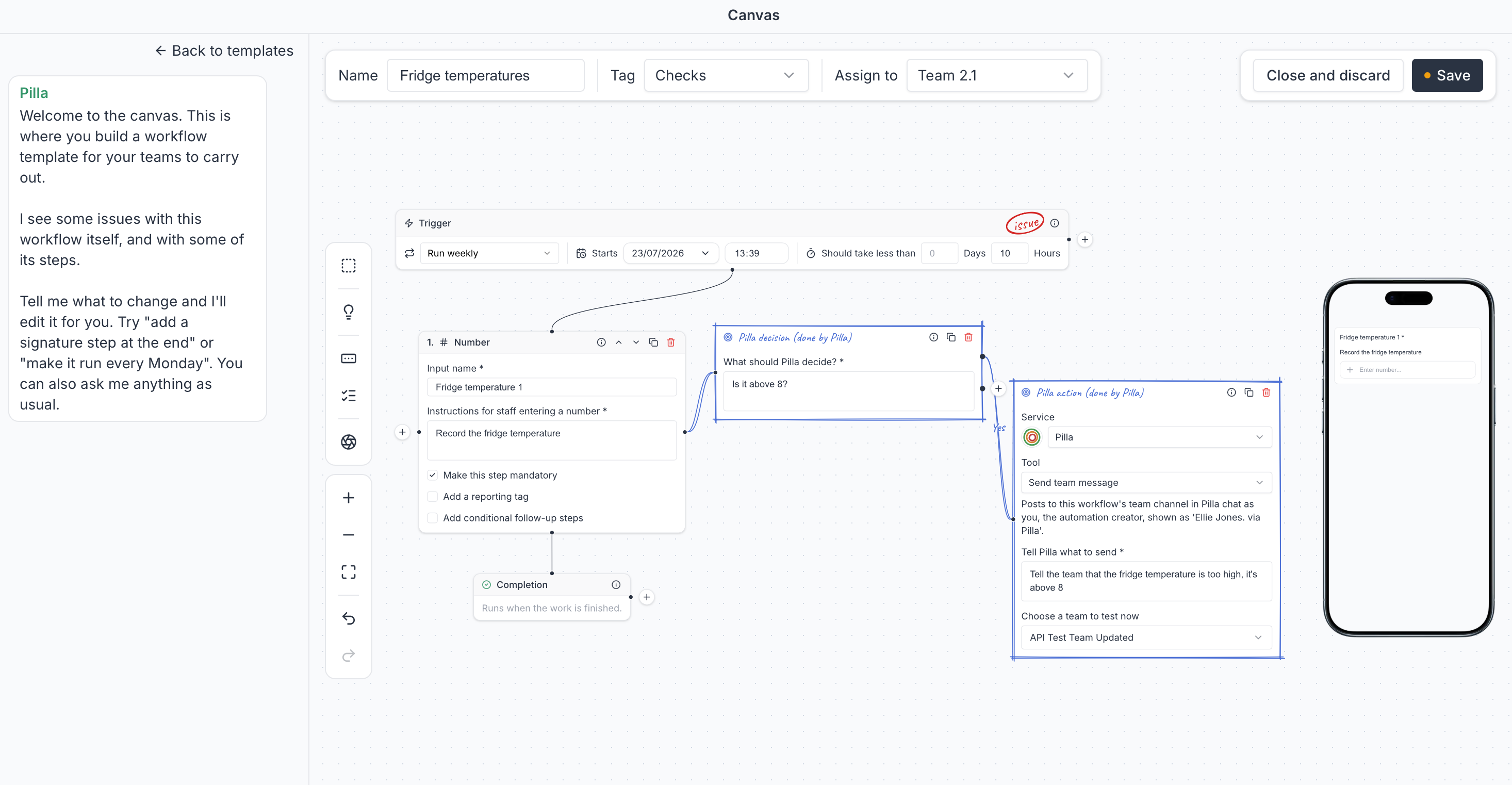1512x785 pixels.
Task: Duplicate the Pilla action node
Action: point(1249,392)
